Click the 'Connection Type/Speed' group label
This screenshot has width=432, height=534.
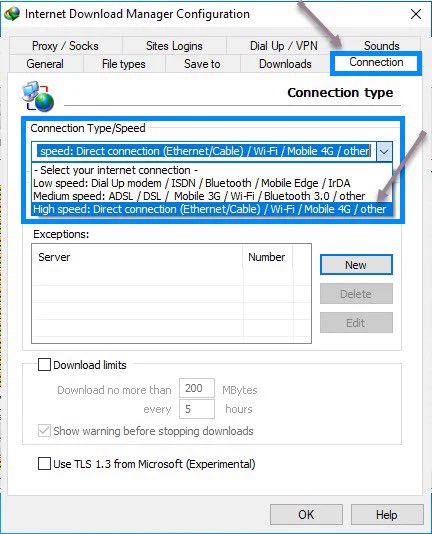88,128
